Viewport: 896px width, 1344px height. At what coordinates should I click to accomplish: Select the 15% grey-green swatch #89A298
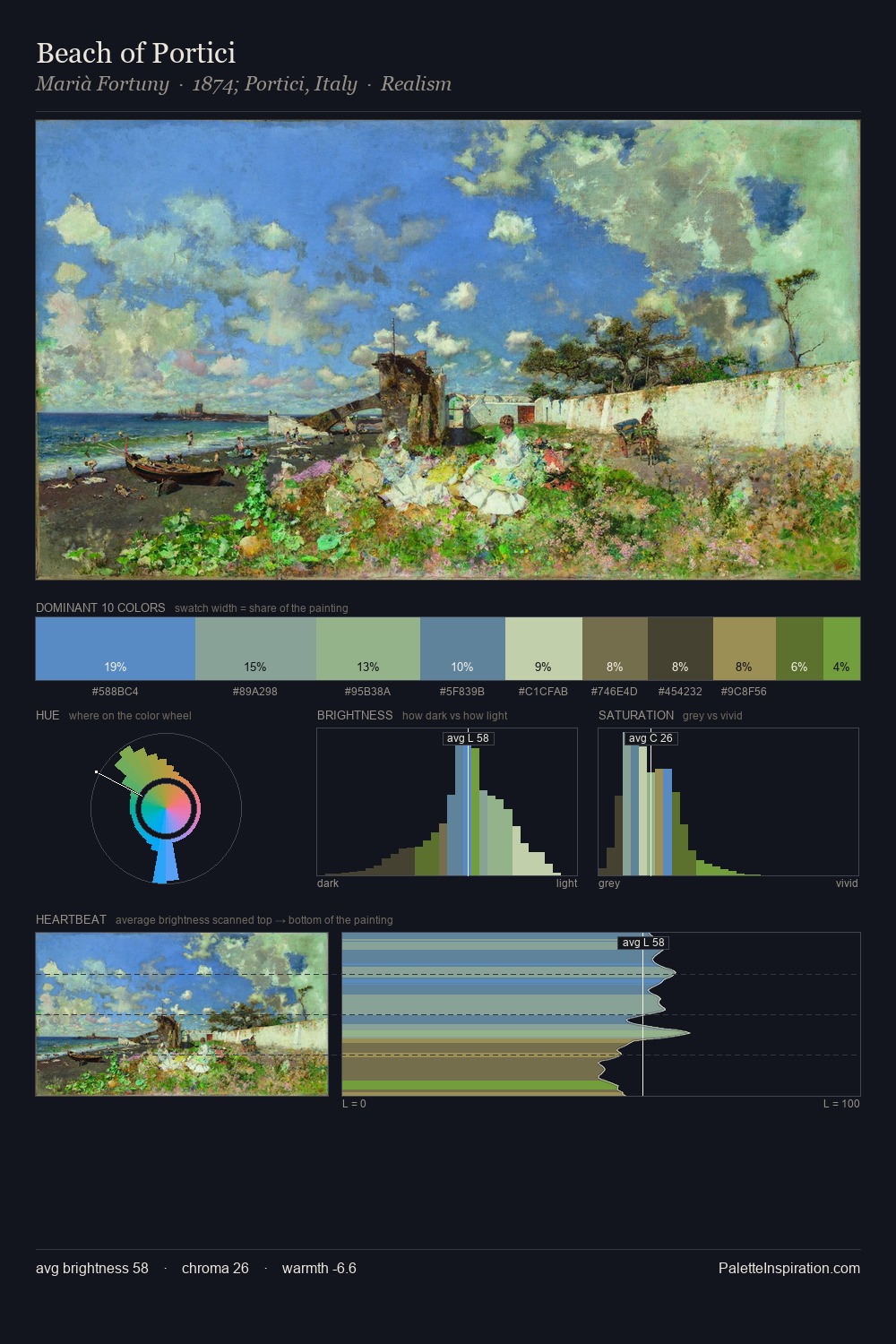255,649
